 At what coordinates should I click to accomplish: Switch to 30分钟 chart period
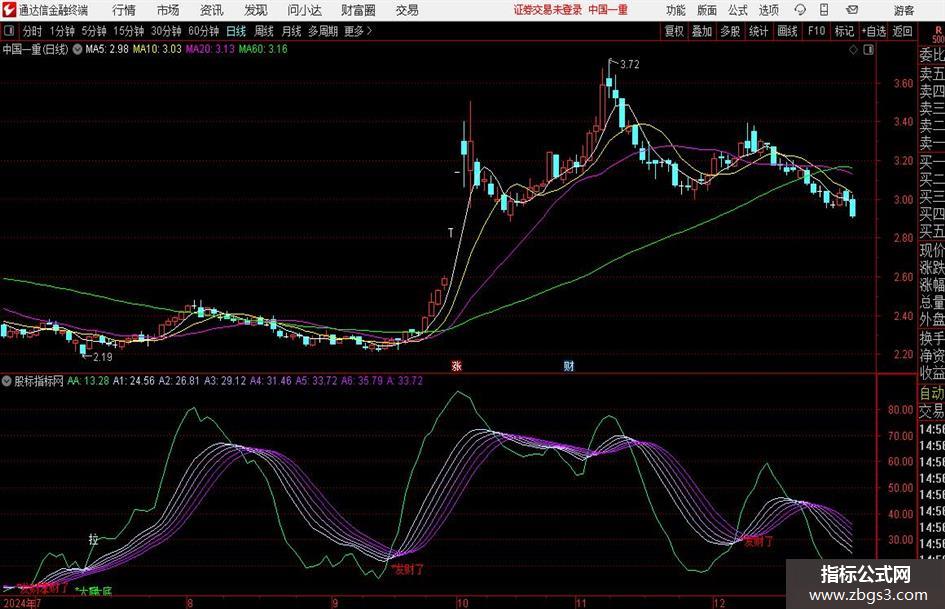click(166, 31)
